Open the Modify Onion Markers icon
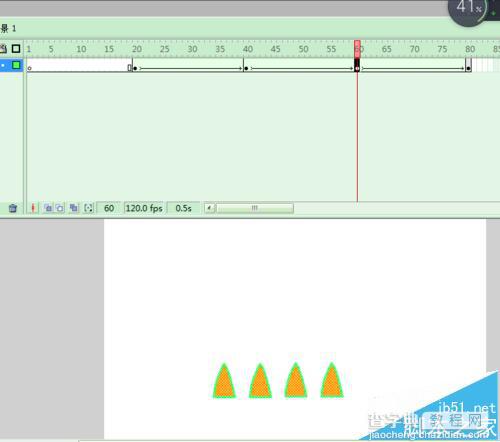This screenshot has width=500, height=442. coord(88,208)
